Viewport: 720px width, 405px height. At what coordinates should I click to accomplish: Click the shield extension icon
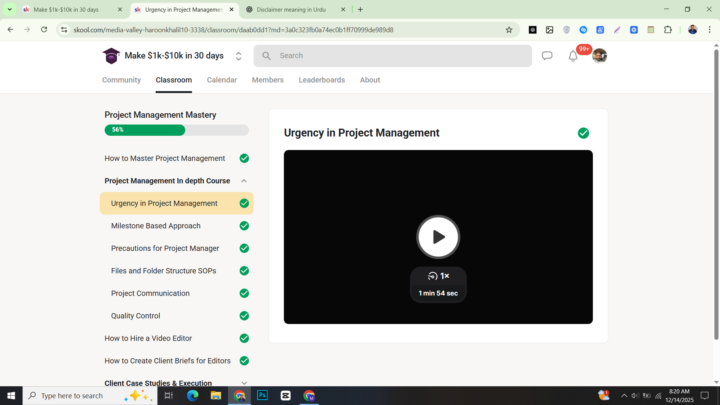(567, 30)
